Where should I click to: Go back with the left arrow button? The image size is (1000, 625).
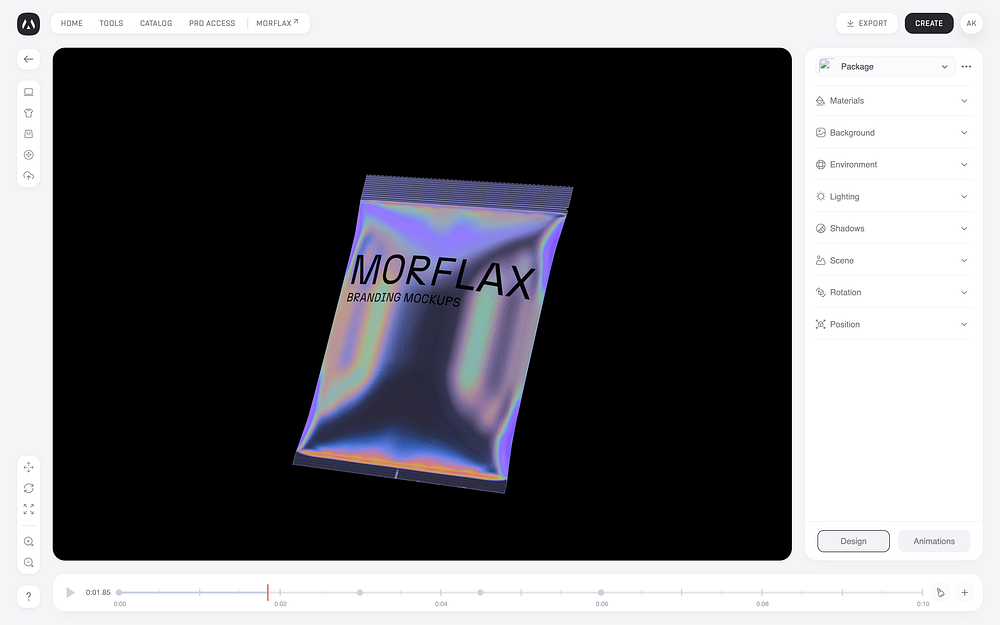28,59
